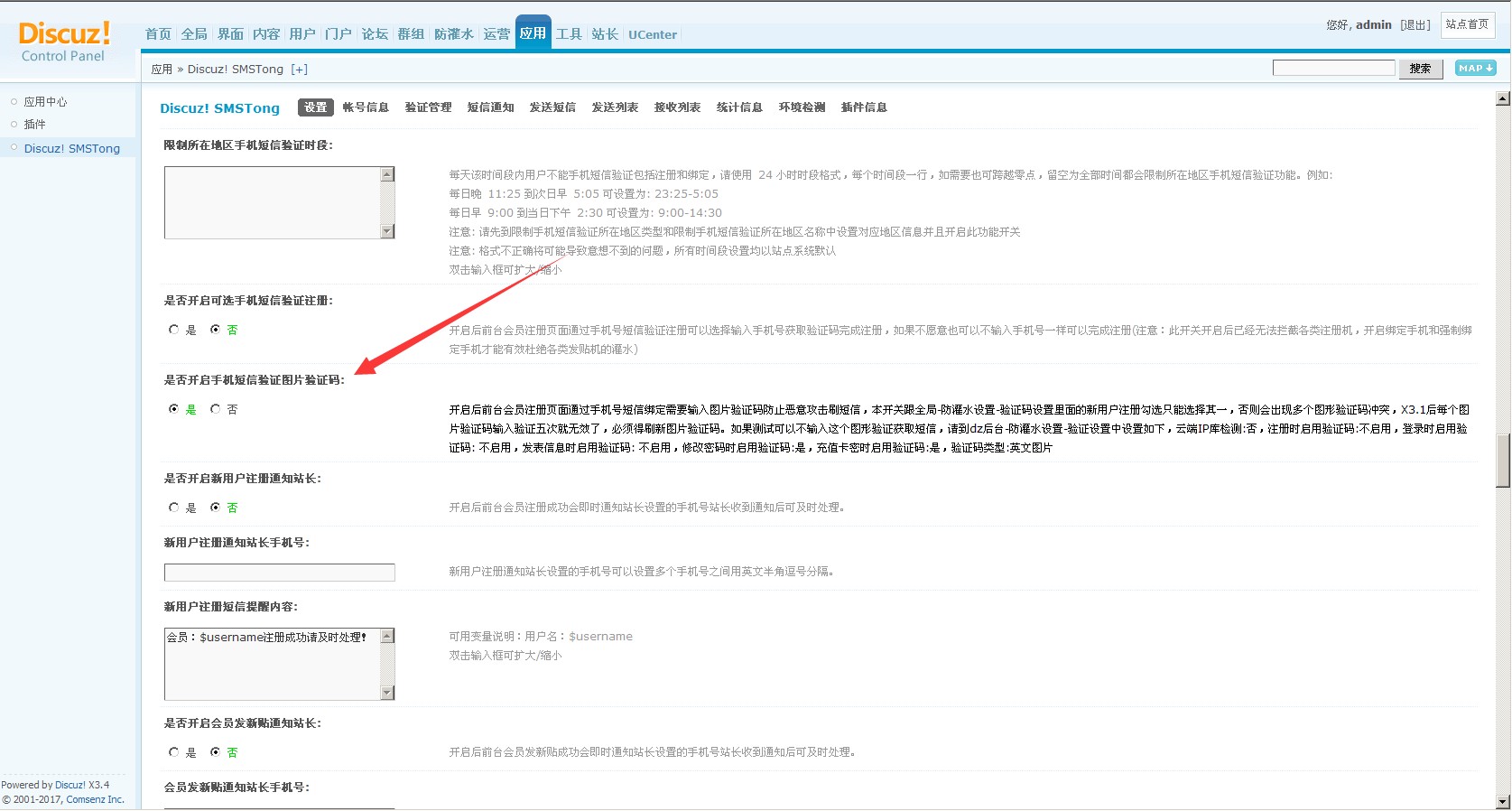Switch to the 帐号信息 tab
The height and width of the screenshot is (811, 1512).
click(x=366, y=107)
